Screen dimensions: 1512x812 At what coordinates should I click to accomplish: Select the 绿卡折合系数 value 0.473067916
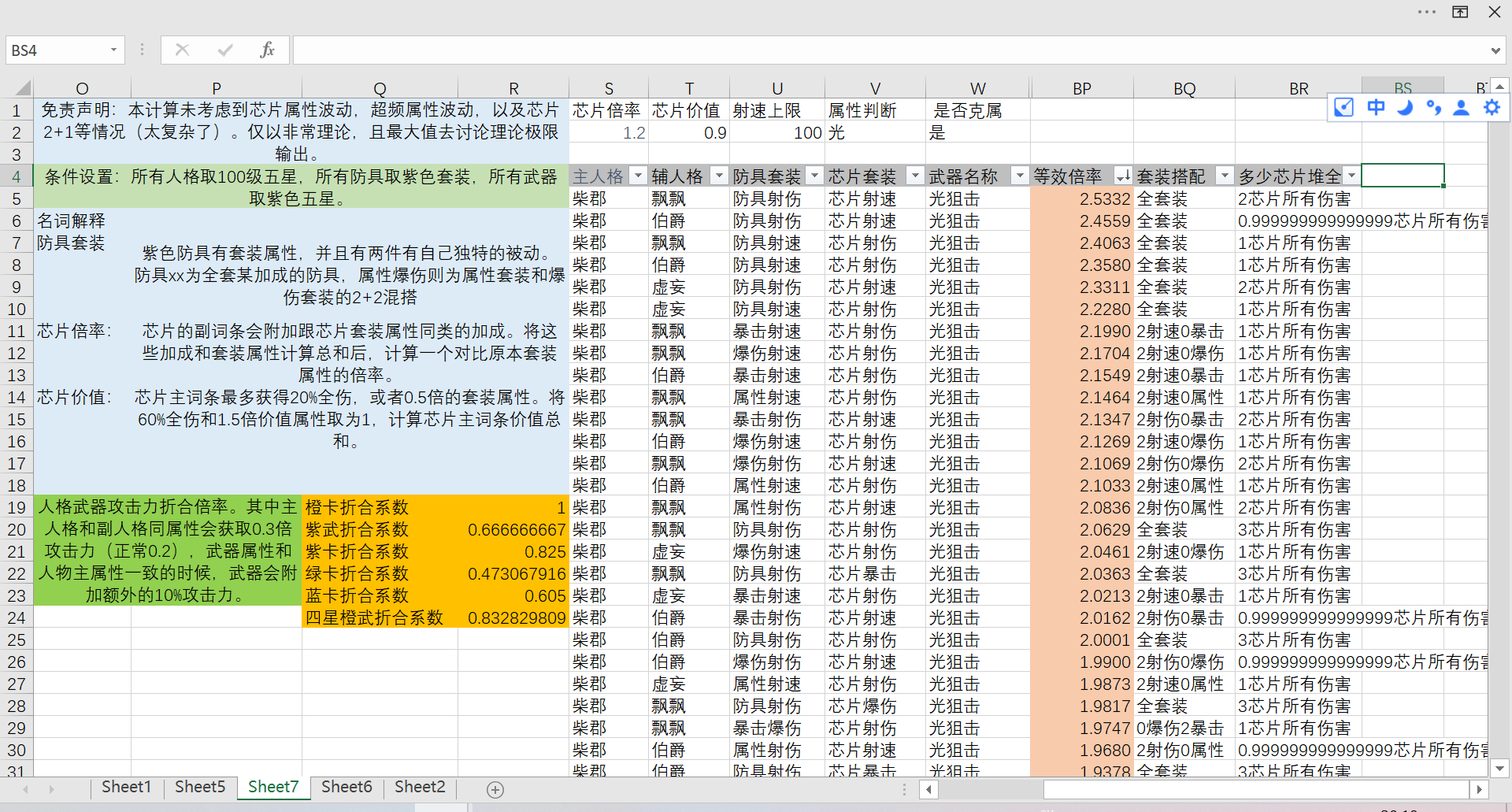pos(513,573)
